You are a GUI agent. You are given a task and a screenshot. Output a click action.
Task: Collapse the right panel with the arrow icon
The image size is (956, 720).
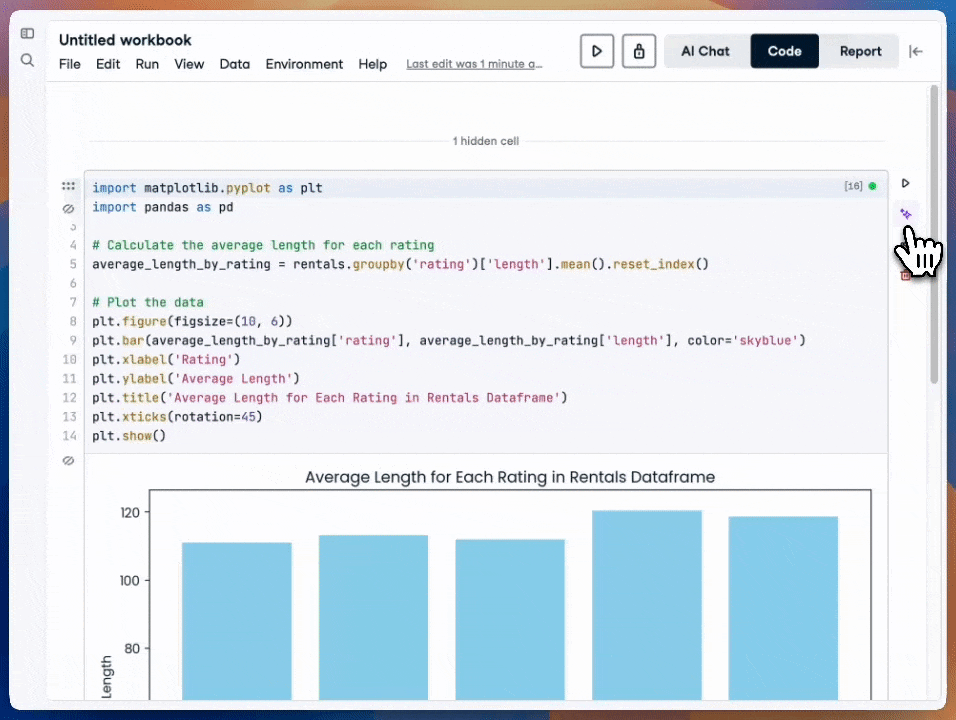coord(916,52)
